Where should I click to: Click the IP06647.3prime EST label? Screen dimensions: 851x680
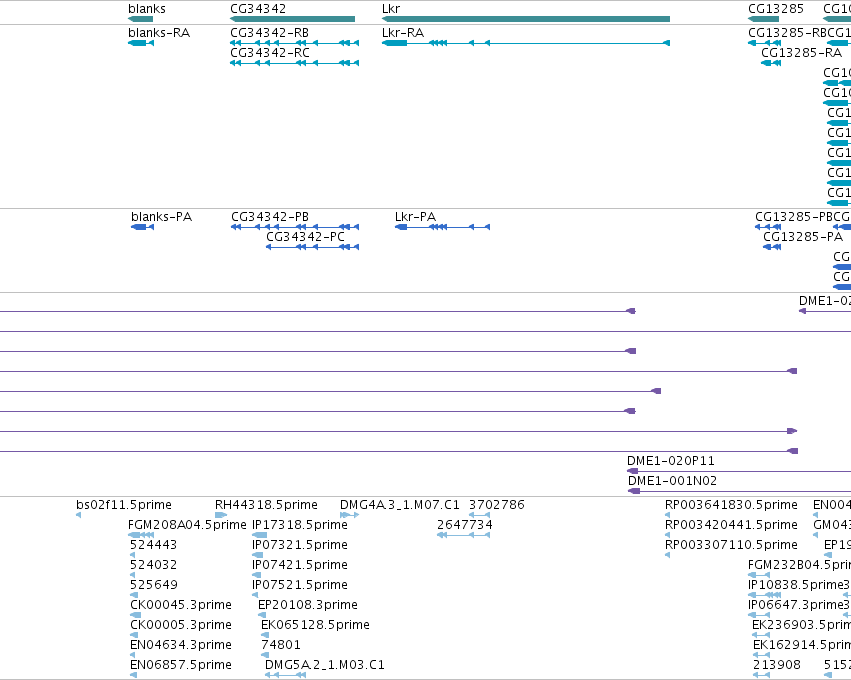coord(794,605)
